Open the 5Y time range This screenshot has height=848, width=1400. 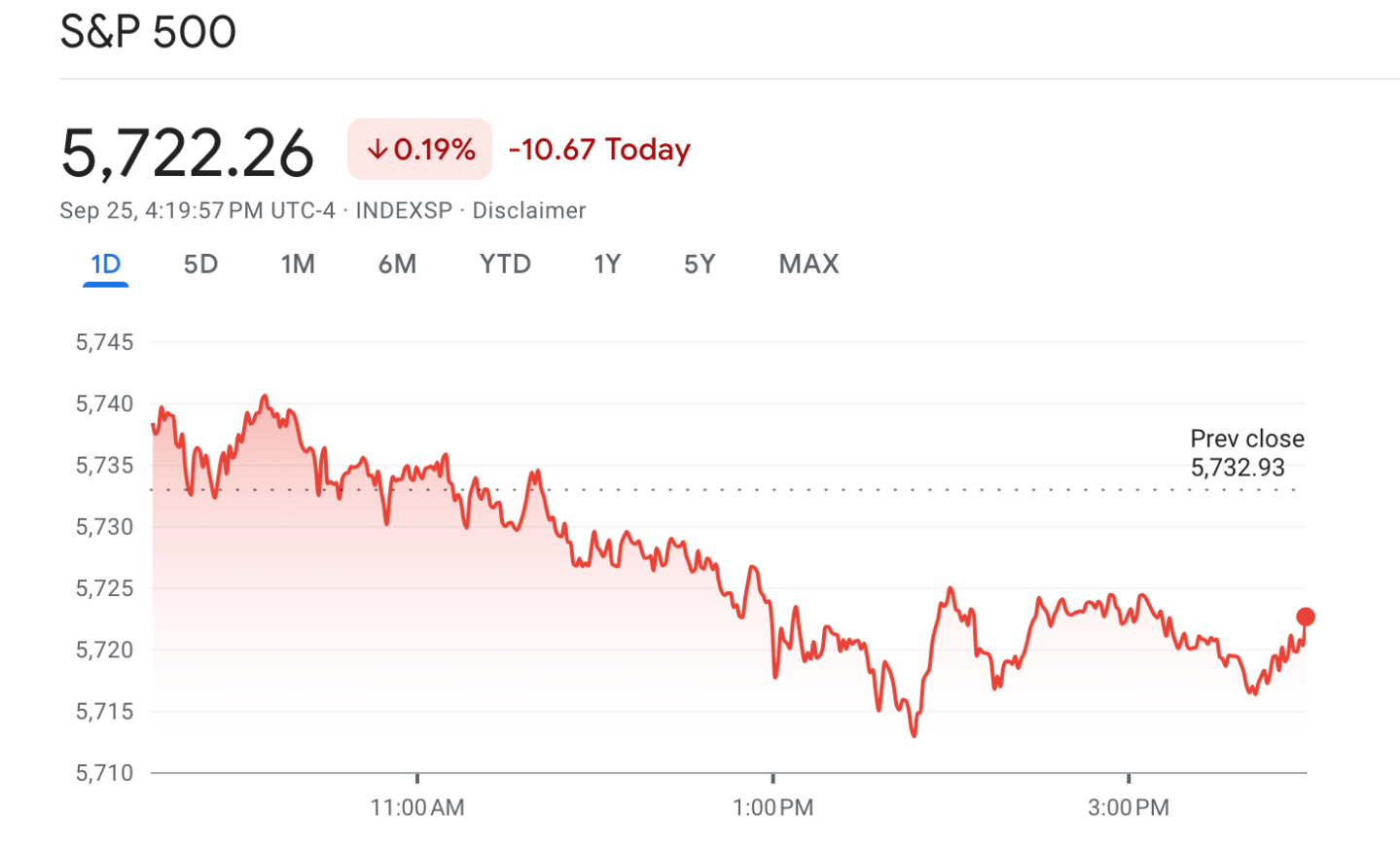coord(699,264)
